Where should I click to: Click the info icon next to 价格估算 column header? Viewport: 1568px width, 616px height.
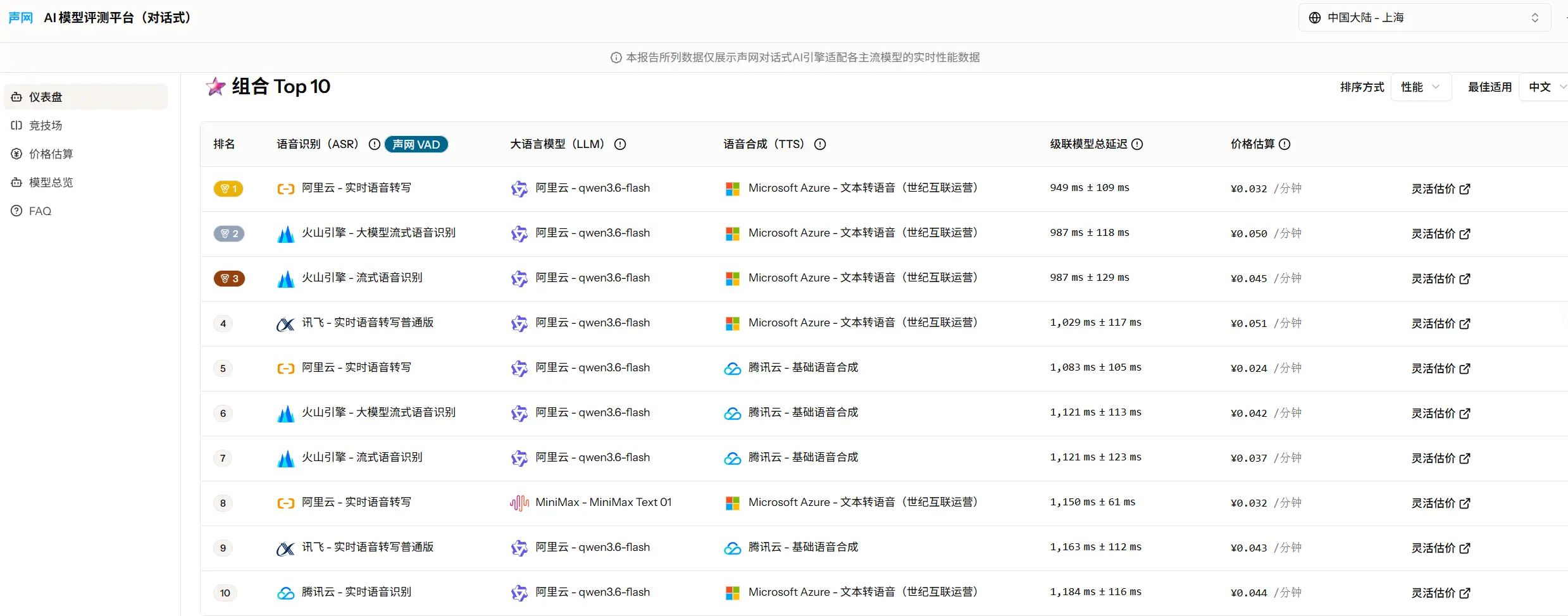pos(1285,144)
